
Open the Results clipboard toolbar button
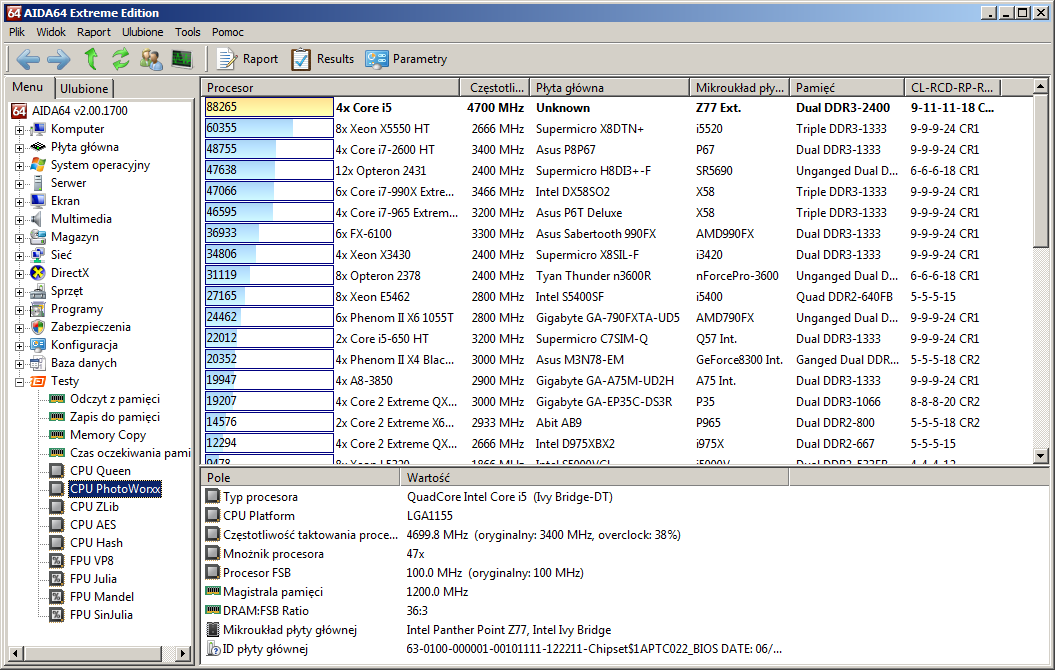(322, 59)
